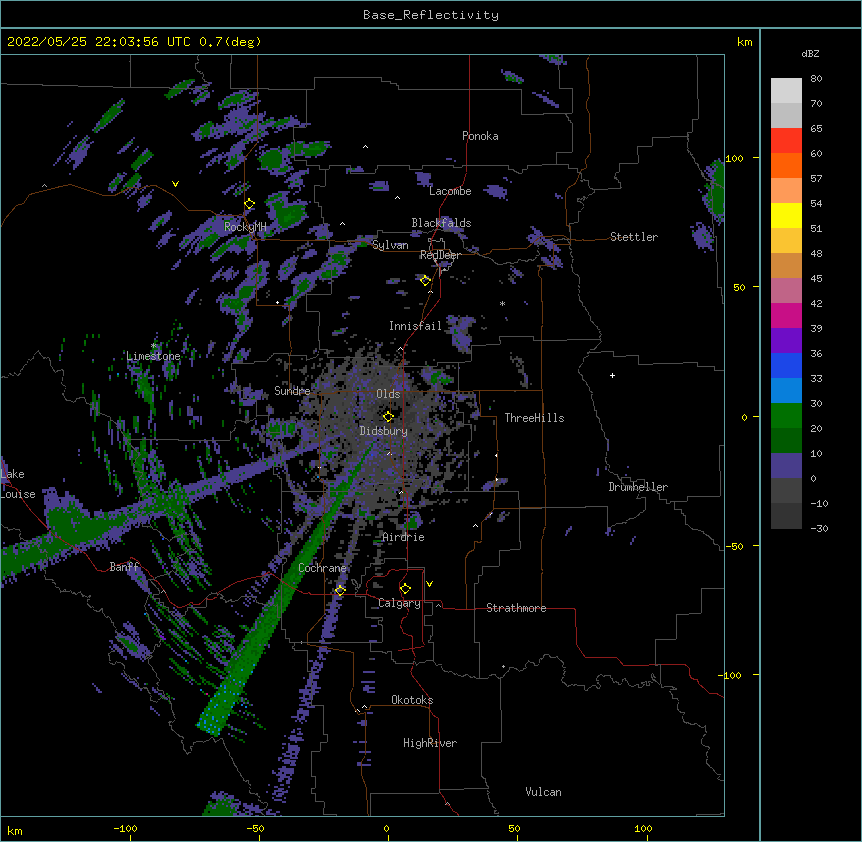Click the -30 value at bottom of legend
Screen dimensions: 862x842
(x=819, y=528)
